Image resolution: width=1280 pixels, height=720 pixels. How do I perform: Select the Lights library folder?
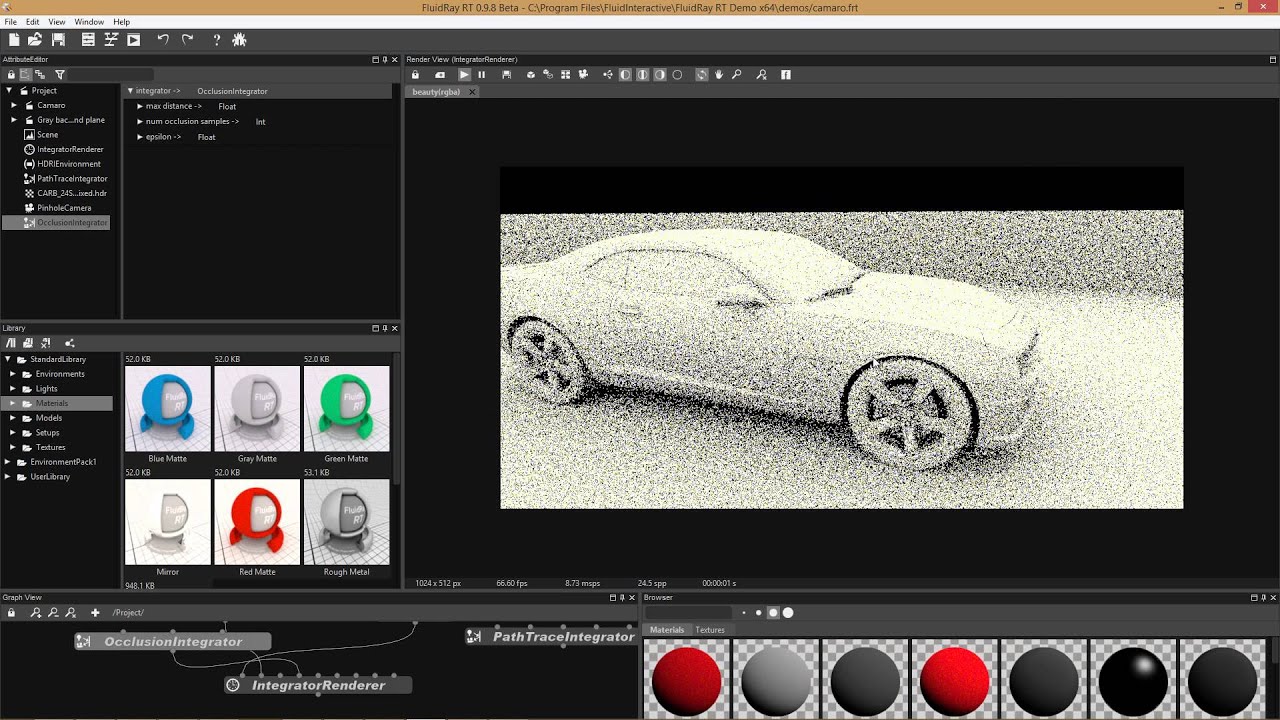tap(47, 388)
